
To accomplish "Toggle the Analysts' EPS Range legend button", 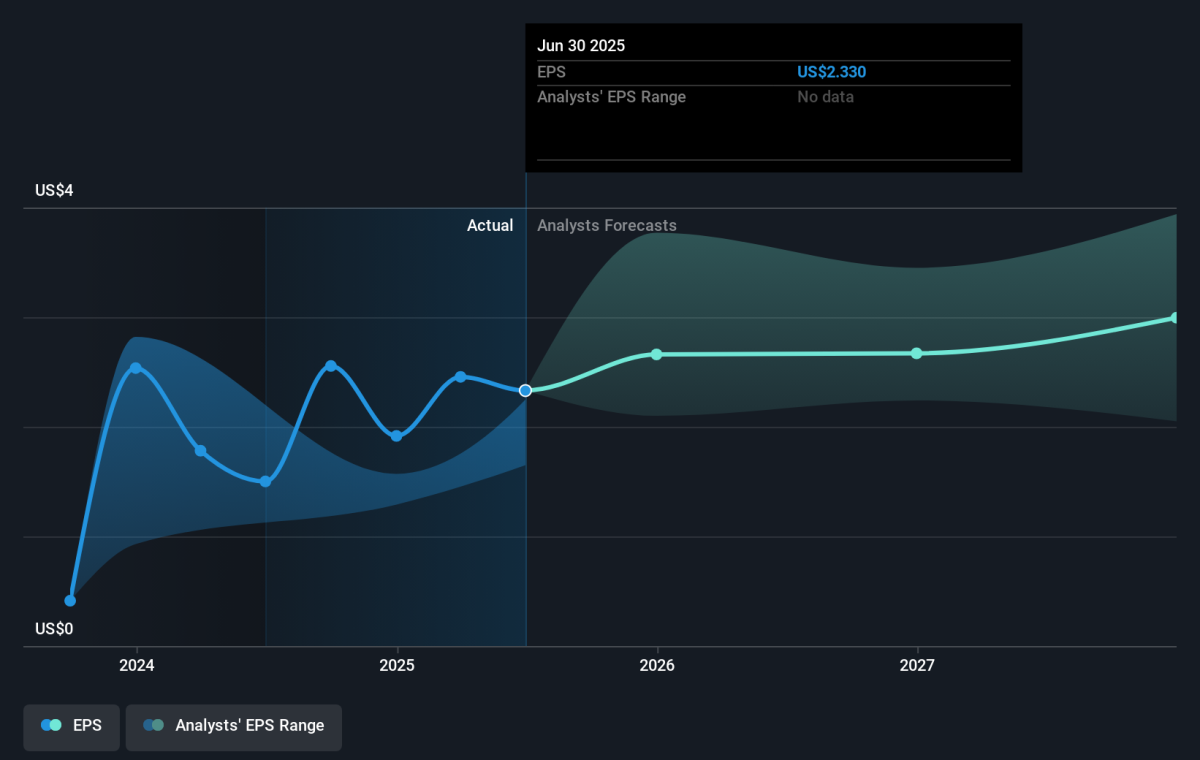I will tap(233, 726).
